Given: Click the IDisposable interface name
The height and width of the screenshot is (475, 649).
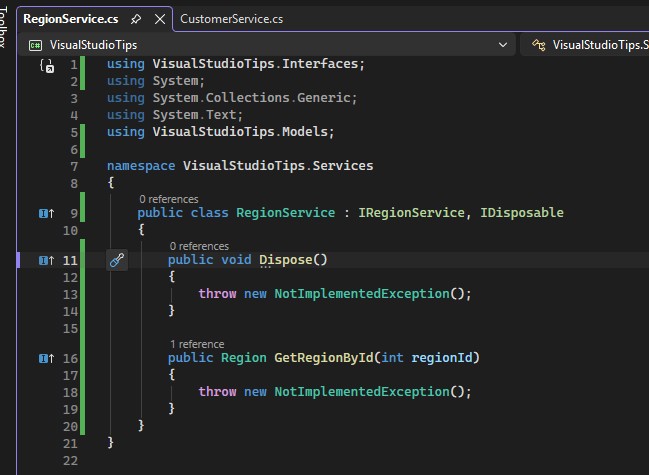Looking at the screenshot, I should 522,213.
